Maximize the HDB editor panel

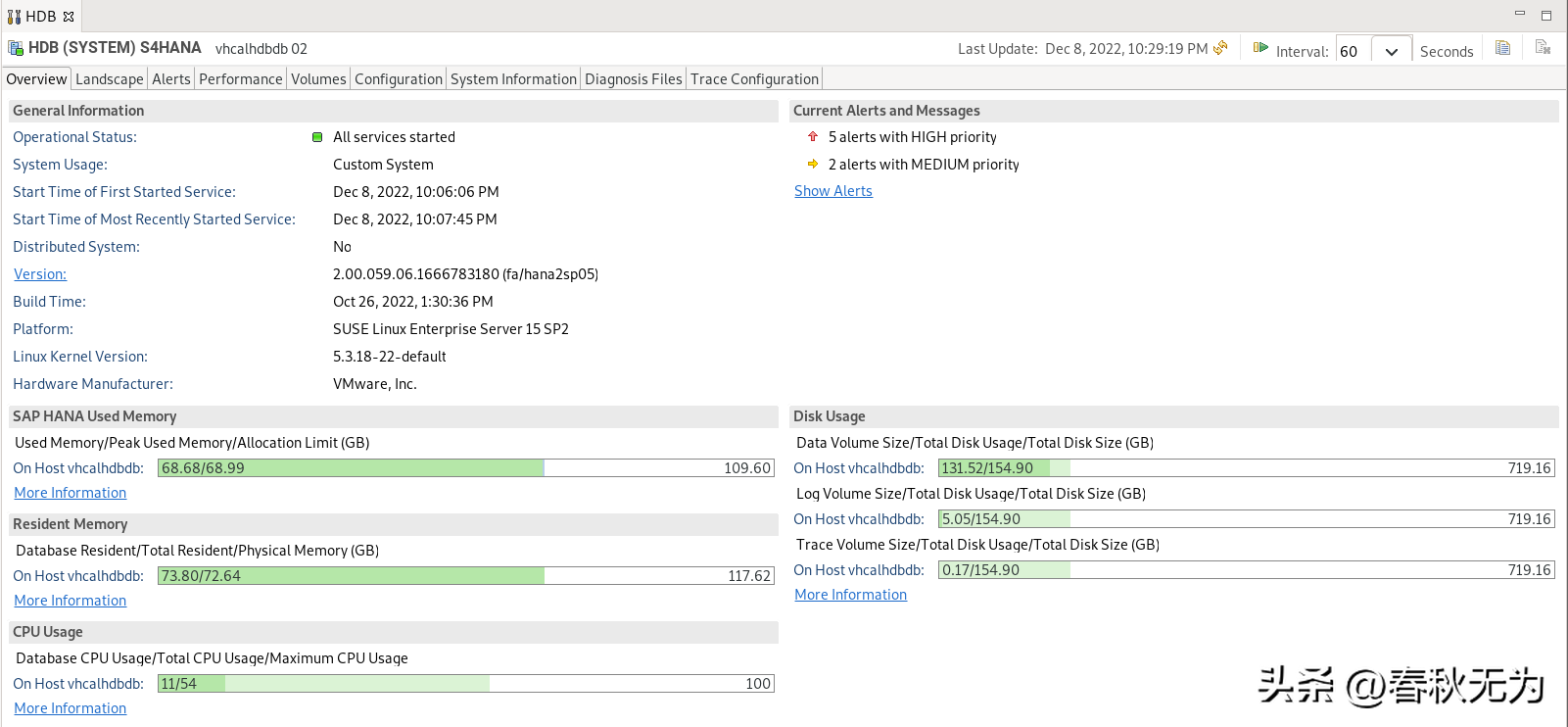pyautogui.click(x=1546, y=16)
